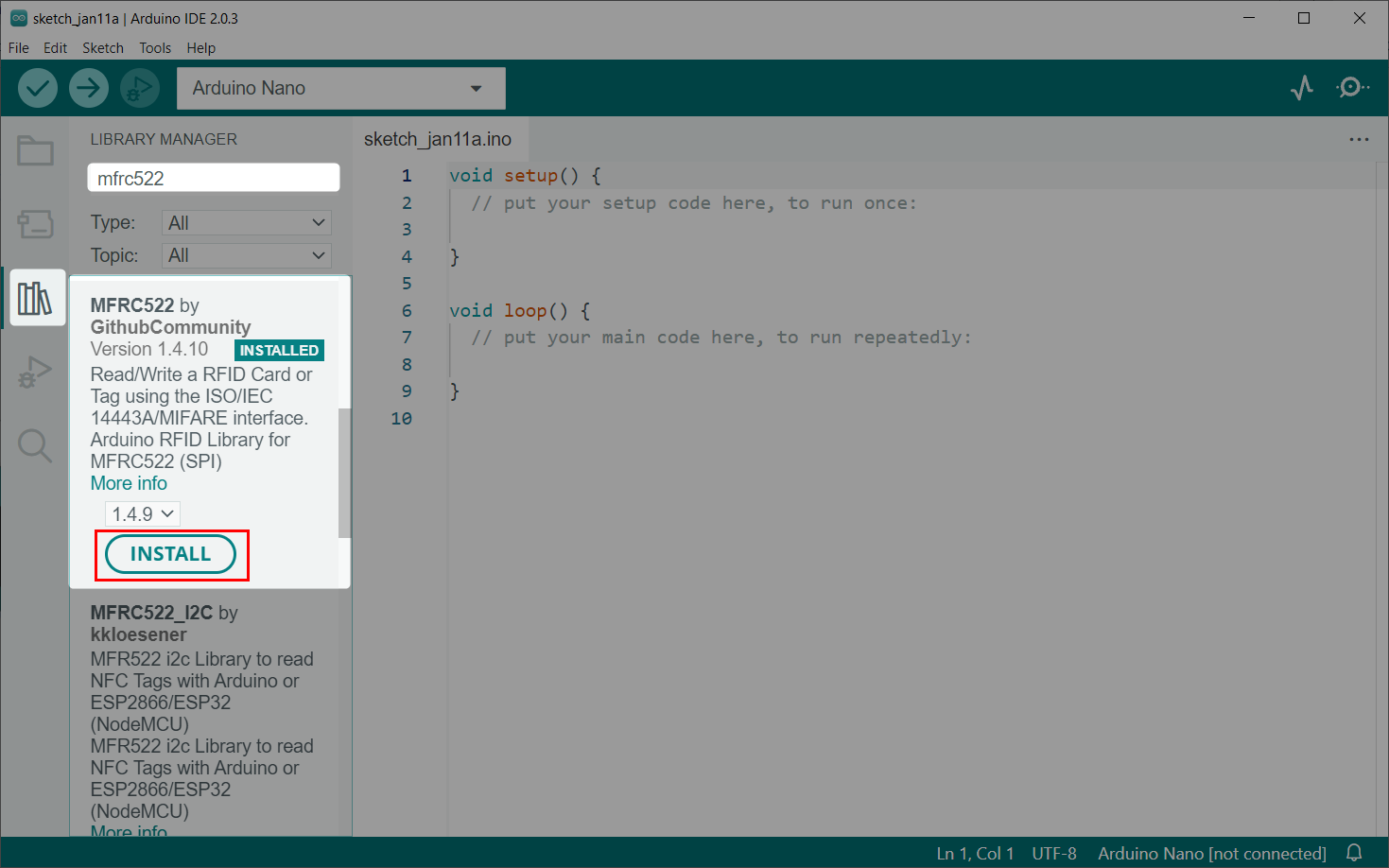
Task: Open the Debug sidebar panel icon
Action: (x=35, y=372)
